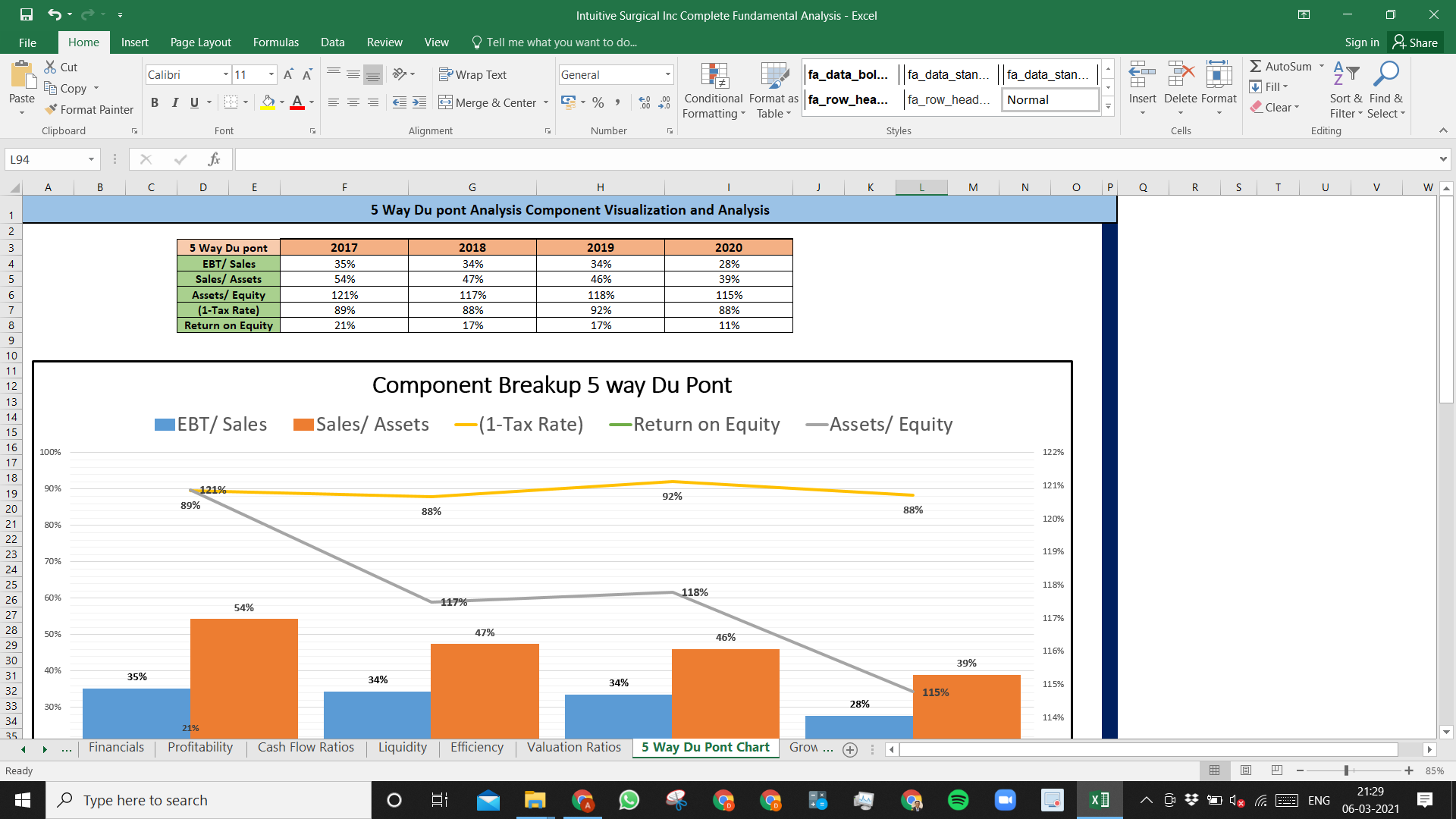The image size is (1456, 819).
Task: Click the Paste clipboard icon
Action: 22,77
